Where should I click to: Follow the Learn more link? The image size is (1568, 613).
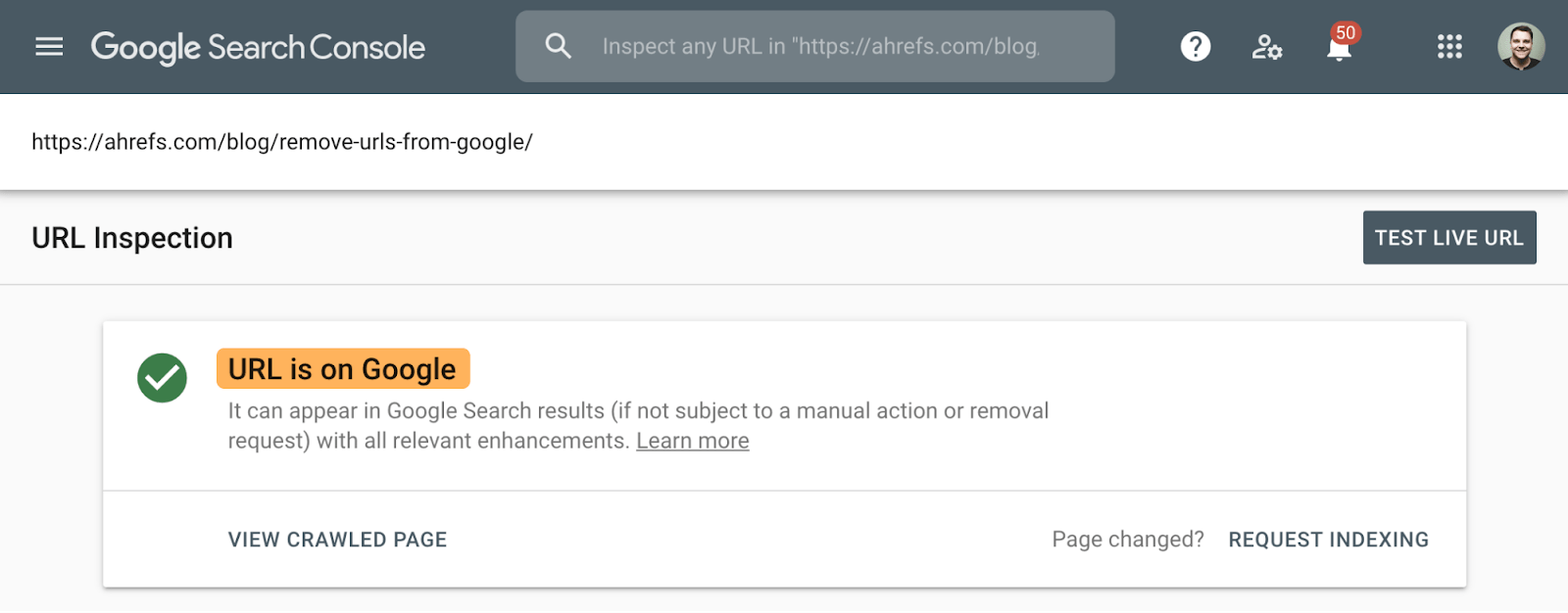692,441
